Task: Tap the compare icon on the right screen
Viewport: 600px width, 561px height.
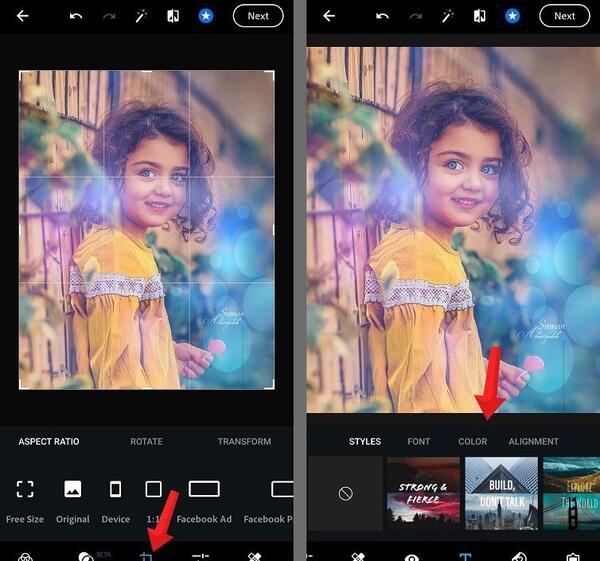Action: tap(479, 16)
